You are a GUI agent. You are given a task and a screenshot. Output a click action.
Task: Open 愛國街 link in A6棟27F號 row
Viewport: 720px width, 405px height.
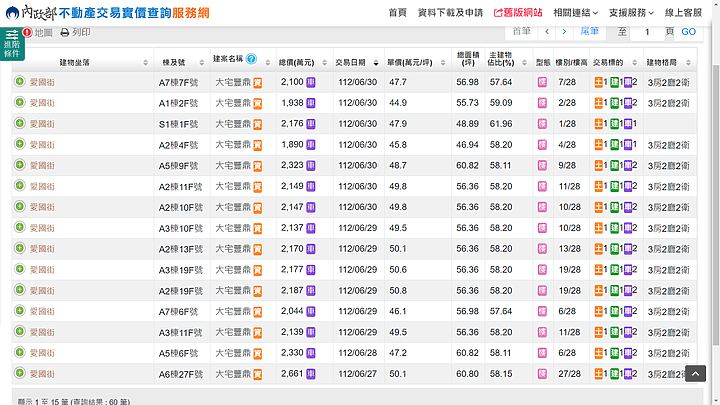point(42,374)
